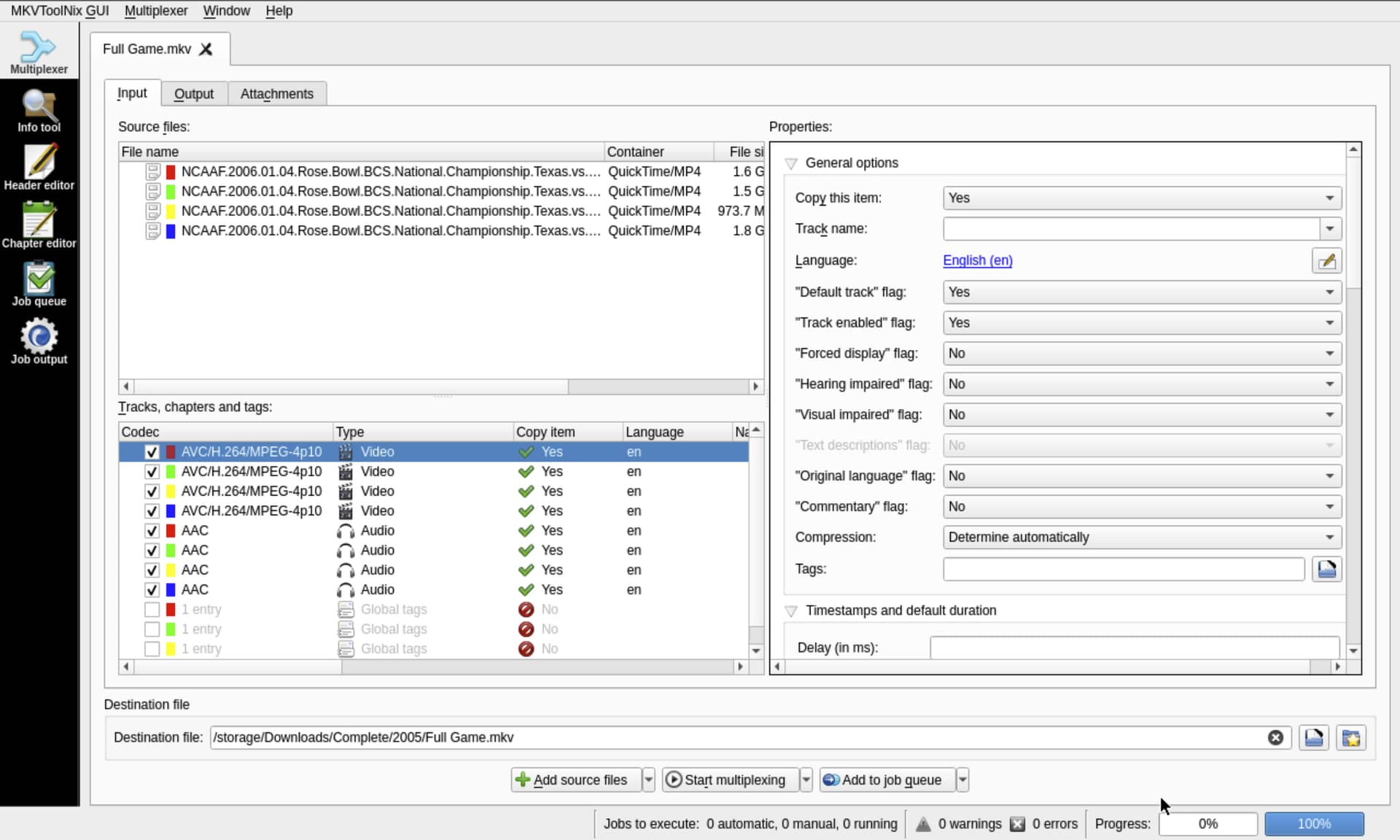Click the English (en) language link
This screenshot has height=840, width=1400.
[x=977, y=260]
